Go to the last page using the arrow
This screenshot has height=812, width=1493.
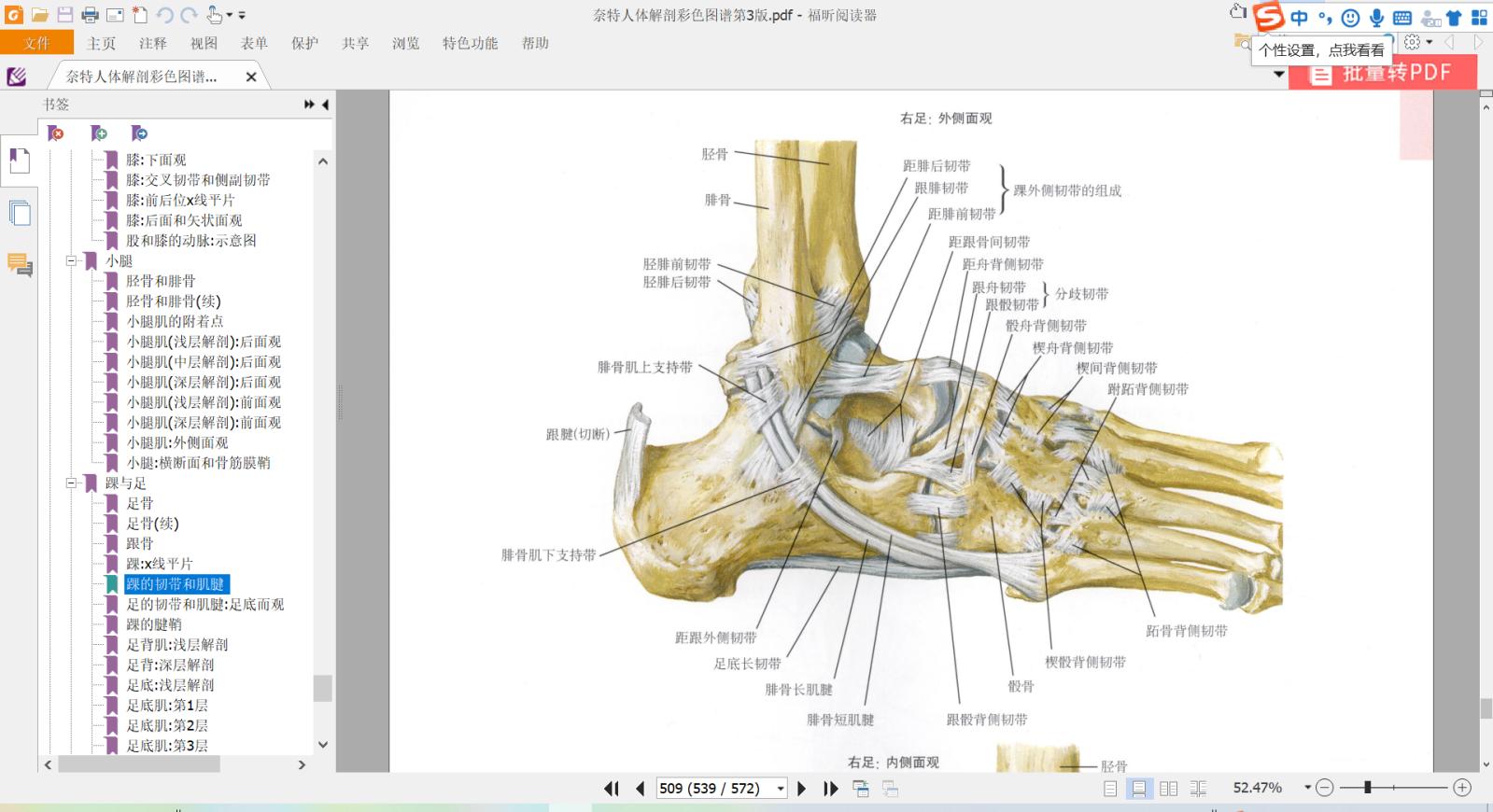click(x=830, y=789)
